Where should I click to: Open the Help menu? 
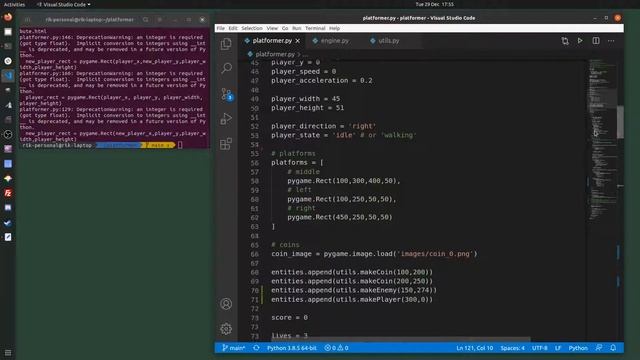point(334,28)
